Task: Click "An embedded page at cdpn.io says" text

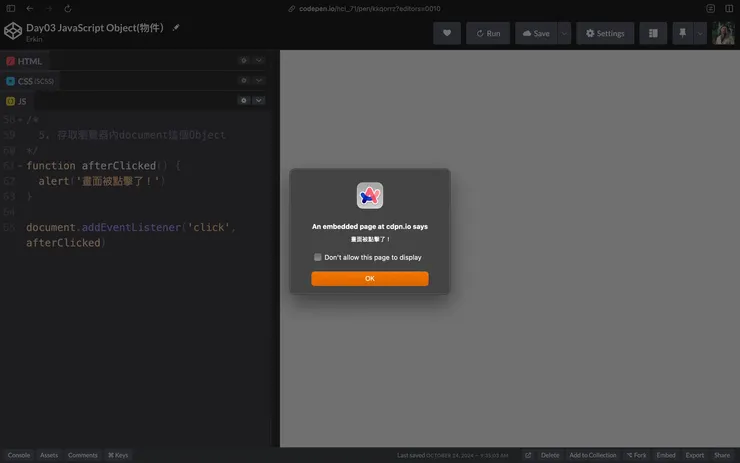Action: (370, 227)
